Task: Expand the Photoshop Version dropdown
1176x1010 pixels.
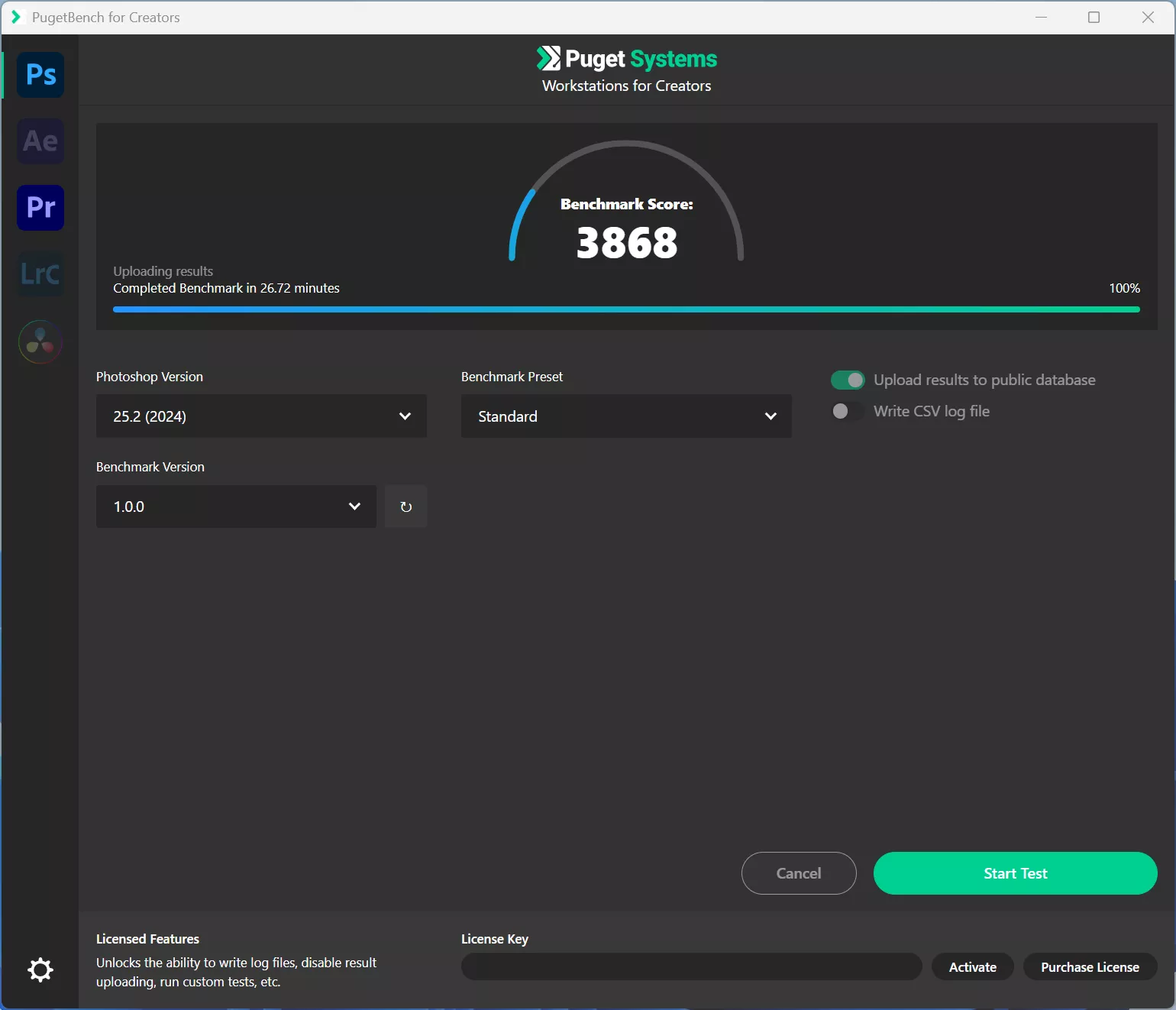Action: (261, 416)
